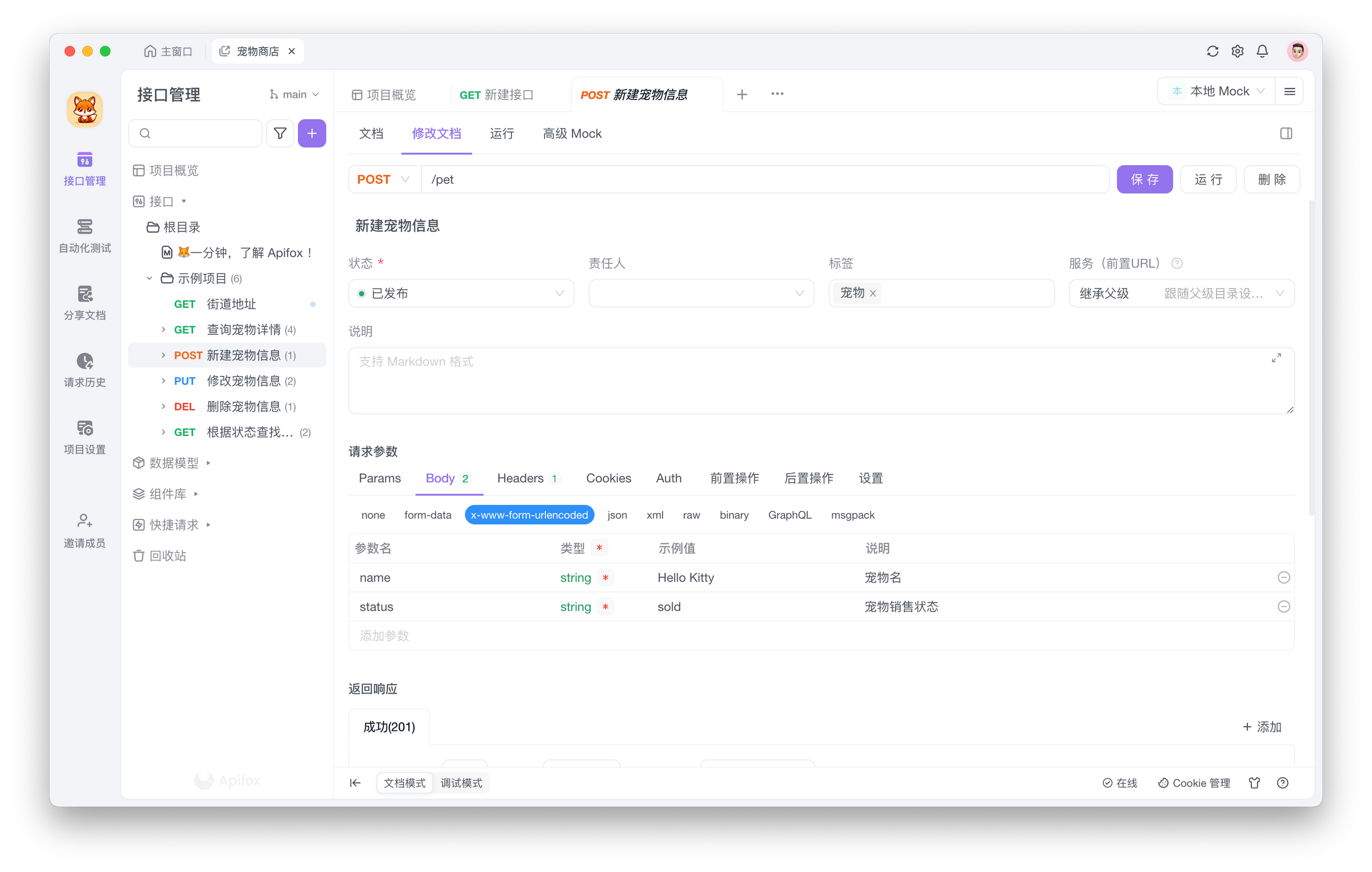Switch to the 高级 Mock tab
1372x872 pixels.
571,133
